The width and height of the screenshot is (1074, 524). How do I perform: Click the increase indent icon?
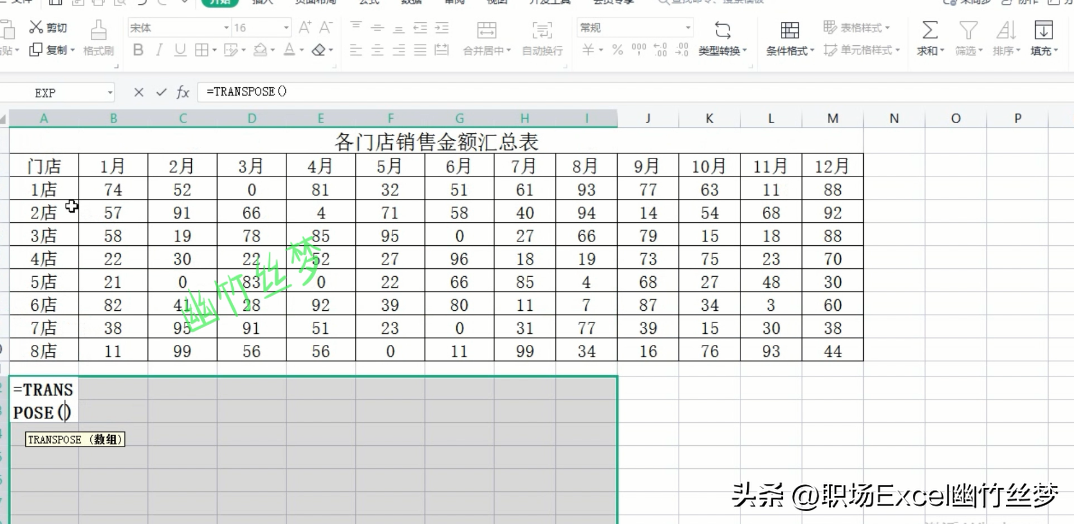[442, 28]
